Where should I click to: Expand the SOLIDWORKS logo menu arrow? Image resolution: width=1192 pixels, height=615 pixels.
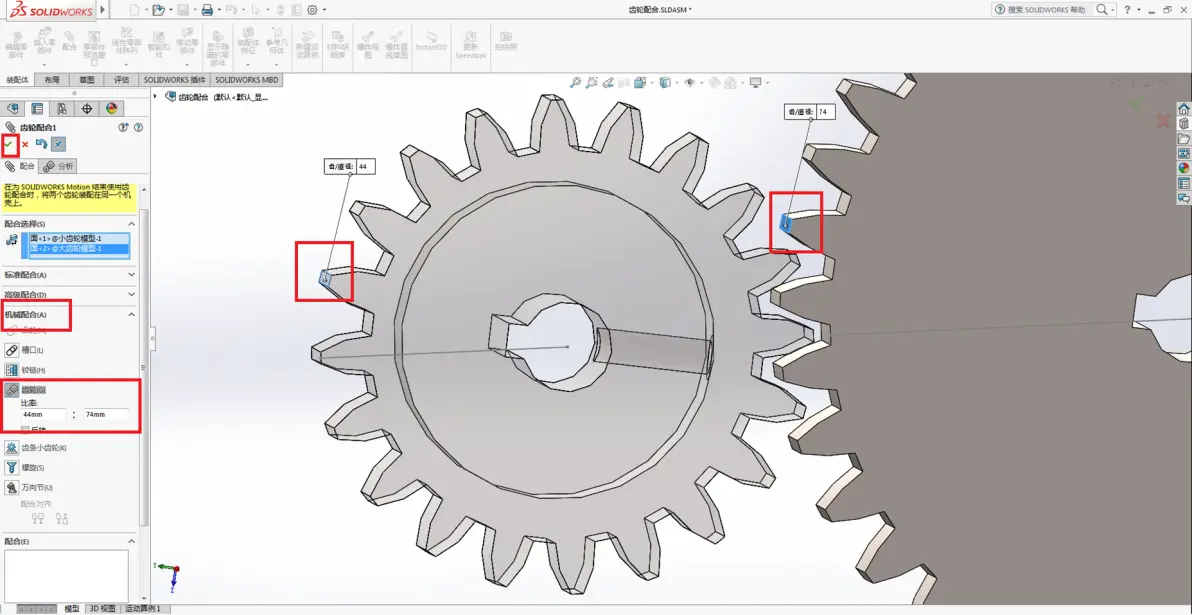(x=103, y=10)
